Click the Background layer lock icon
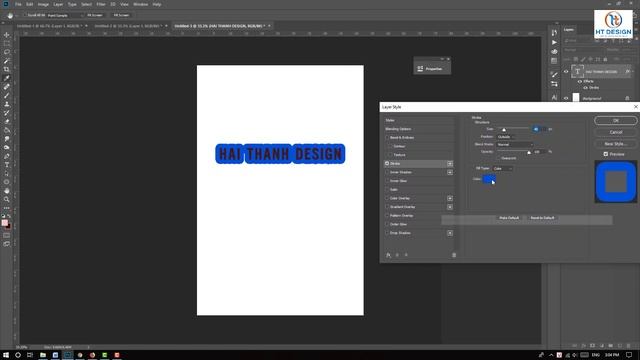 627,98
